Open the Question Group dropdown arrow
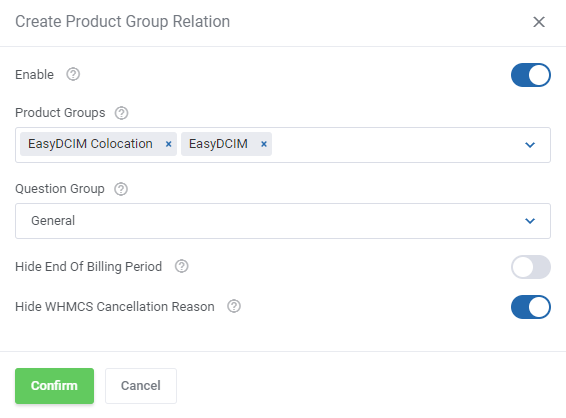 tap(530, 221)
